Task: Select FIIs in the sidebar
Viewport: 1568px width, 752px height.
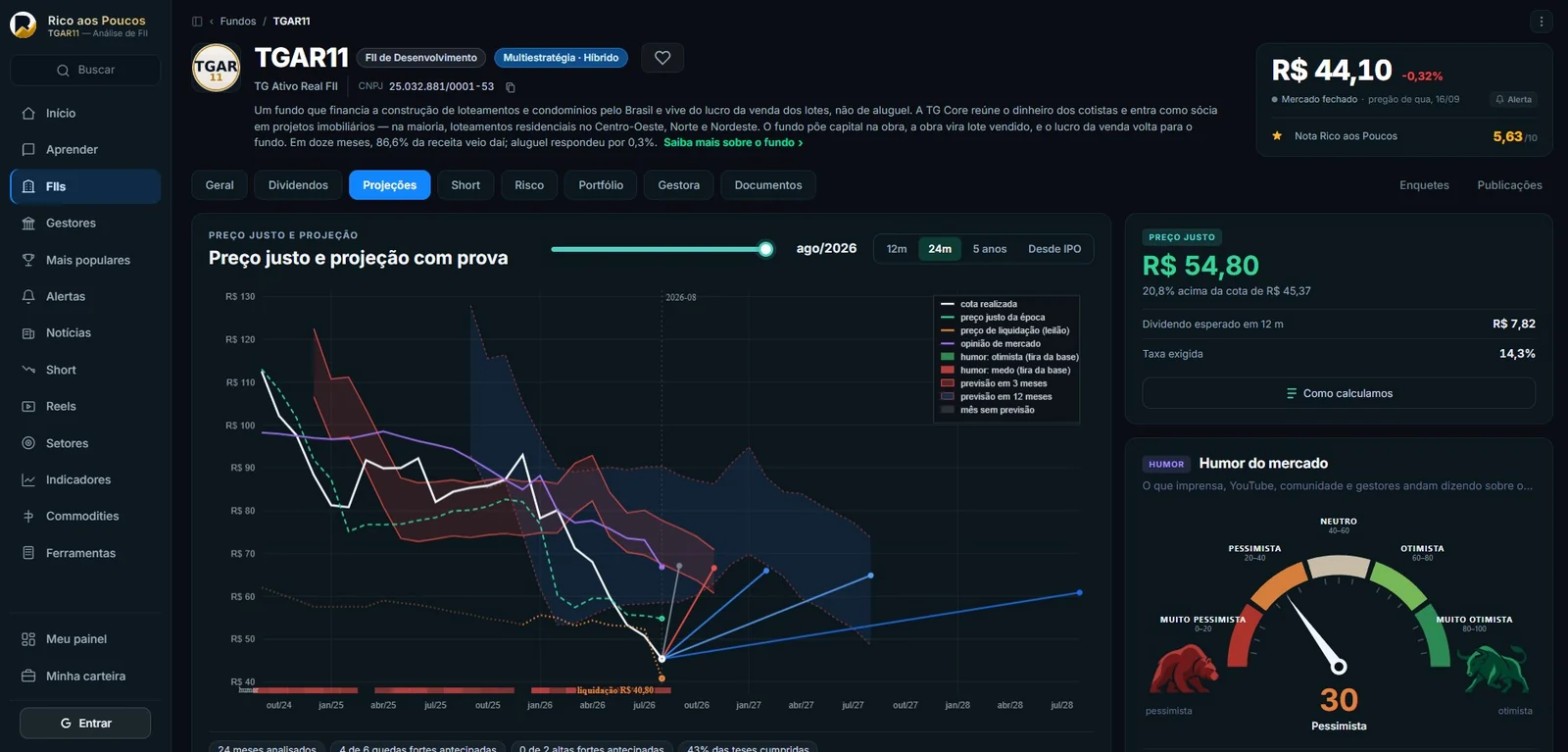Action: pos(85,186)
